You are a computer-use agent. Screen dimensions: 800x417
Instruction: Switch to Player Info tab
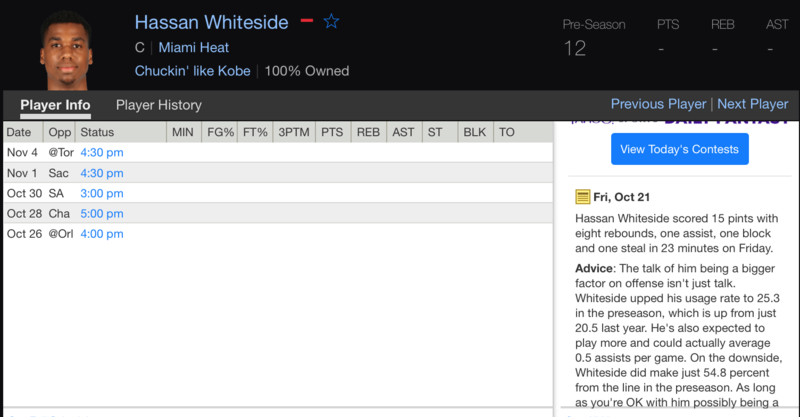(55, 105)
